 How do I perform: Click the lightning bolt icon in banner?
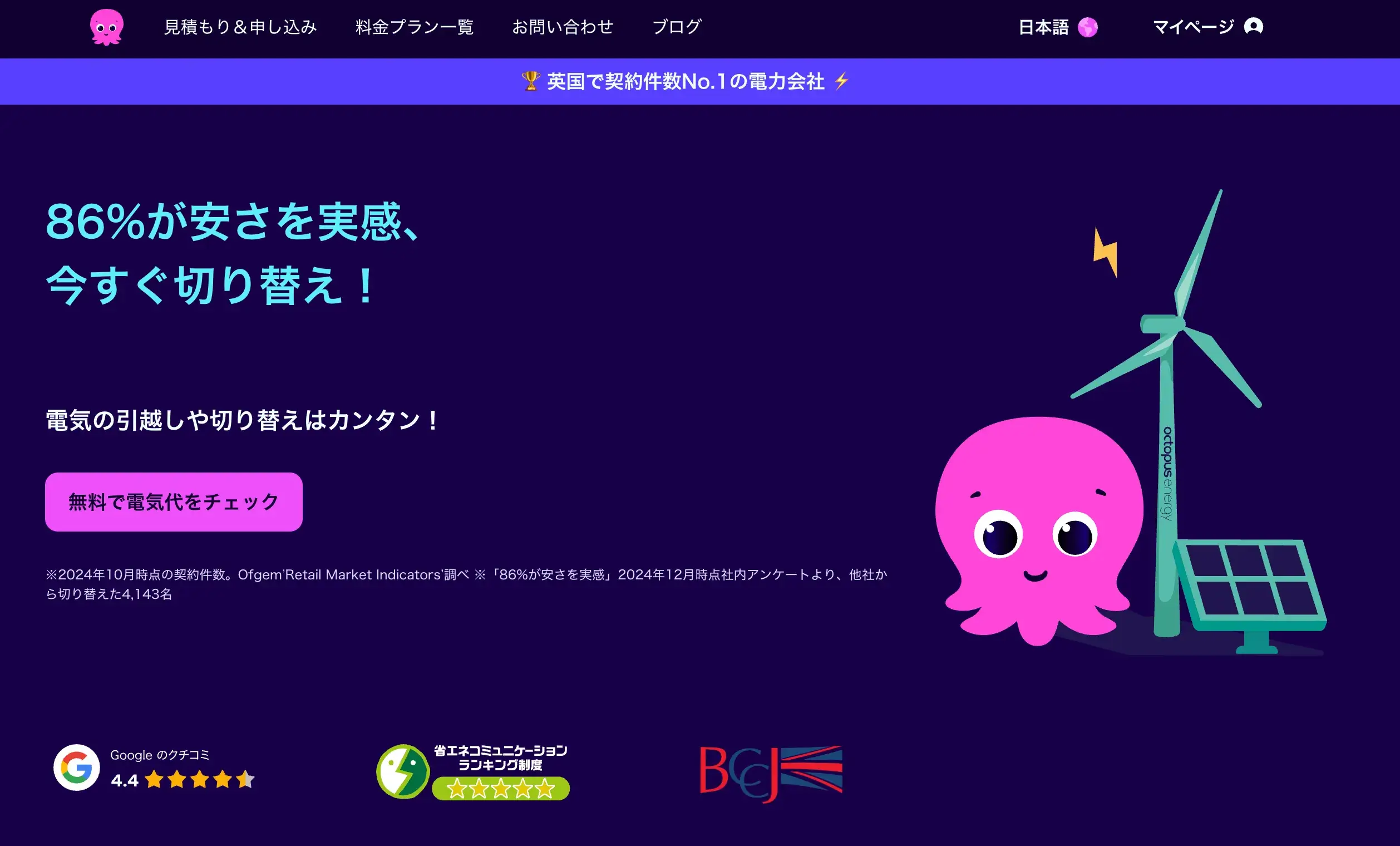point(841,81)
